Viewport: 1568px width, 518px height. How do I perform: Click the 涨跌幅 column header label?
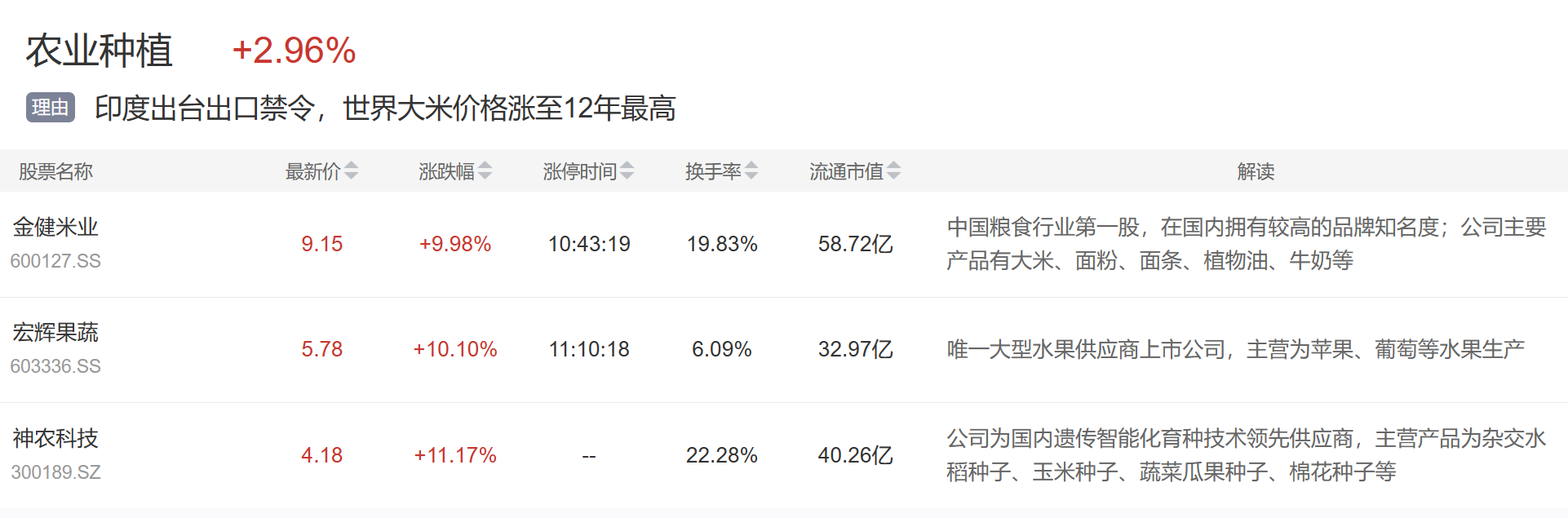(446, 171)
